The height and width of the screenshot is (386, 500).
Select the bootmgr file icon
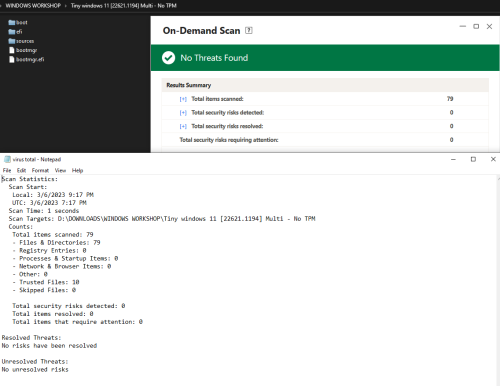tap(12, 50)
